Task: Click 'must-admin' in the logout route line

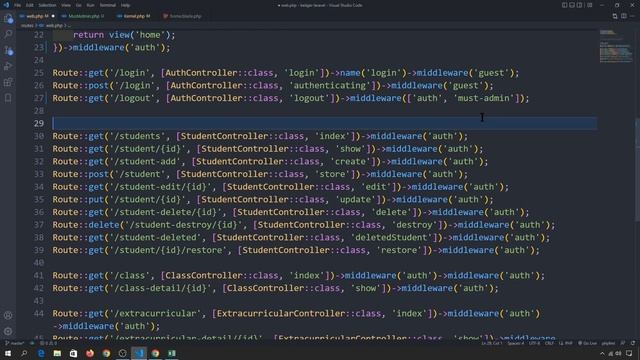Action: tap(484, 98)
